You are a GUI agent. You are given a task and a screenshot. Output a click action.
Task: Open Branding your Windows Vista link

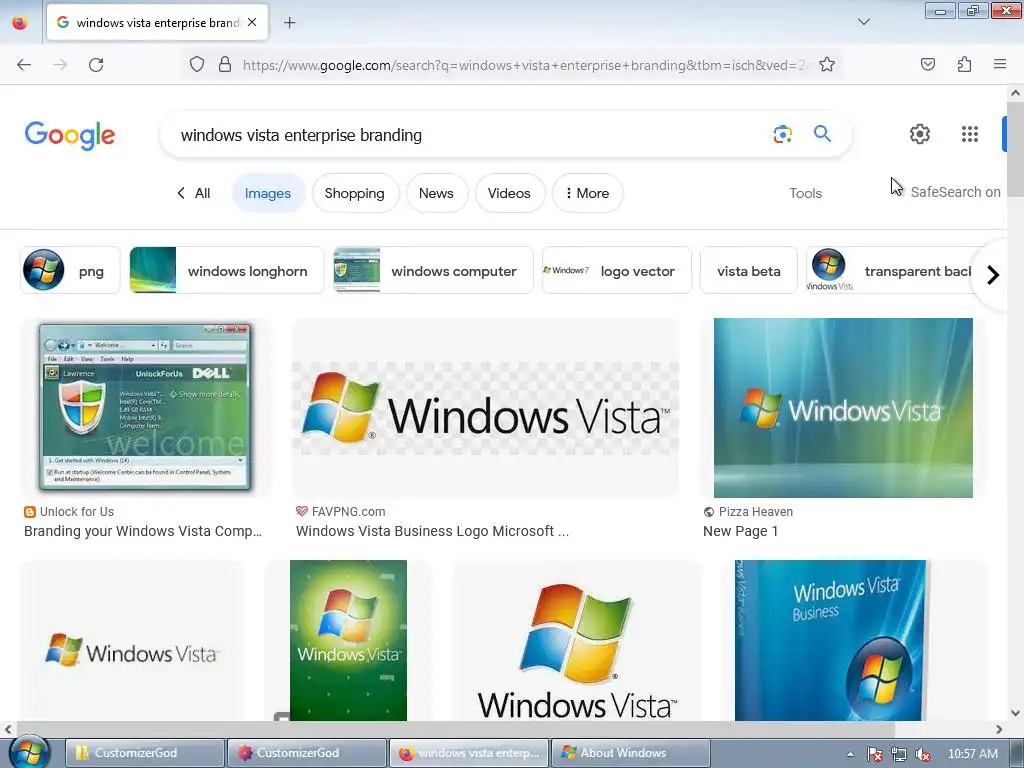tap(143, 531)
